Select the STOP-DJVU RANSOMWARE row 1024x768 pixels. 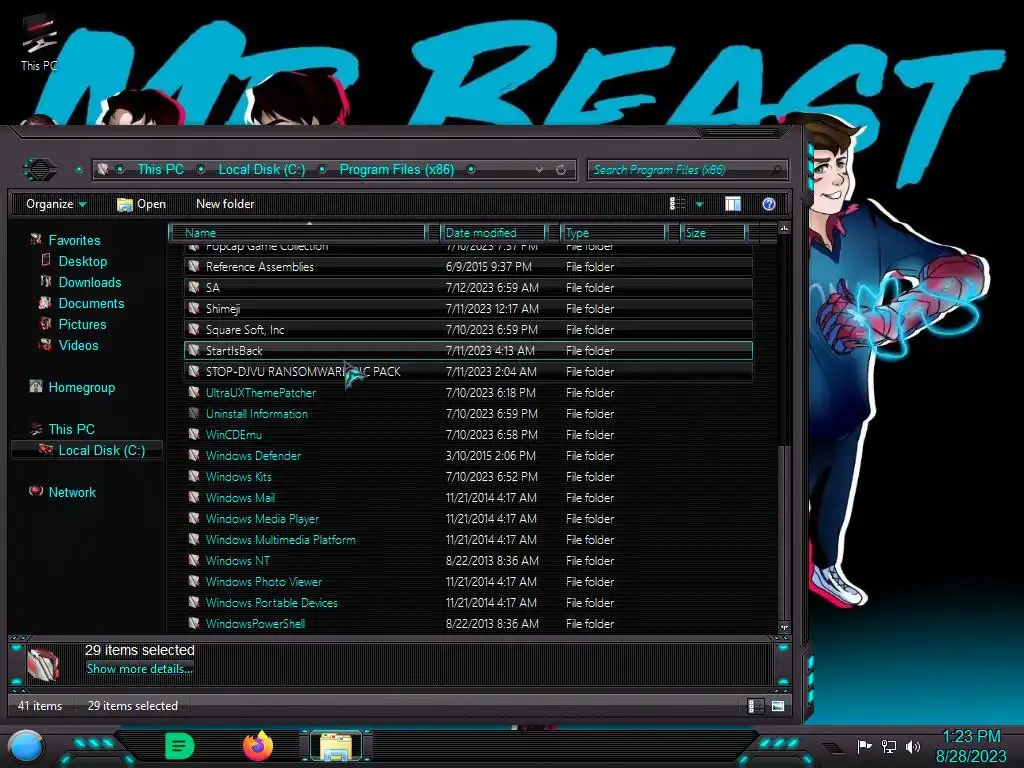pos(468,372)
